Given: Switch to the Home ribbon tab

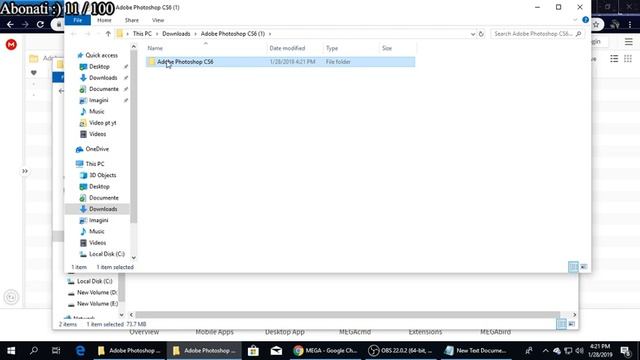Looking at the screenshot, I should (x=104, y=20).
